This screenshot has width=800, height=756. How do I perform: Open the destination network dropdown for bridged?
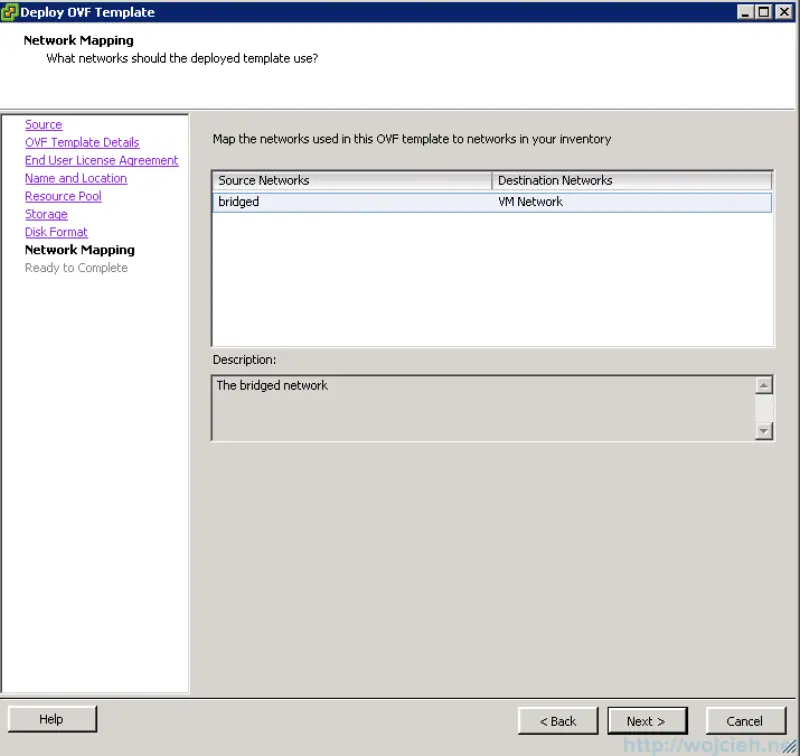(x=630, y=201)
